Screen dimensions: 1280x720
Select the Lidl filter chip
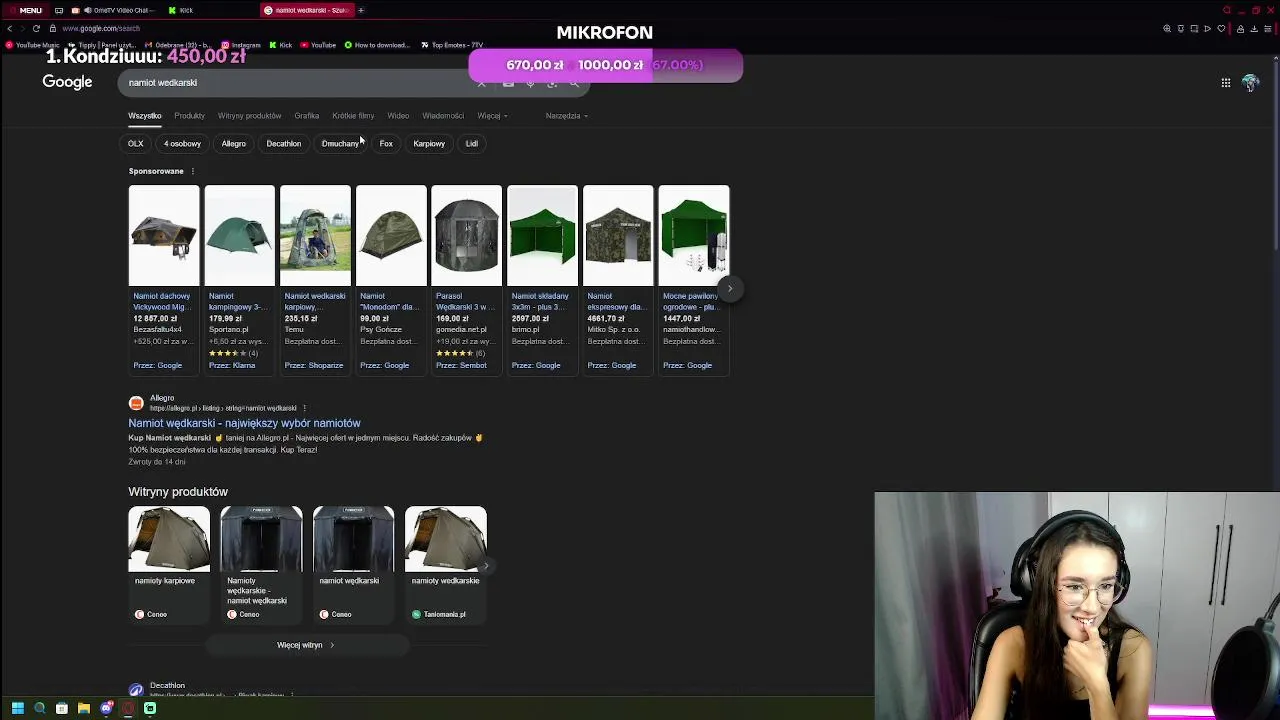[x=472, y=144]
